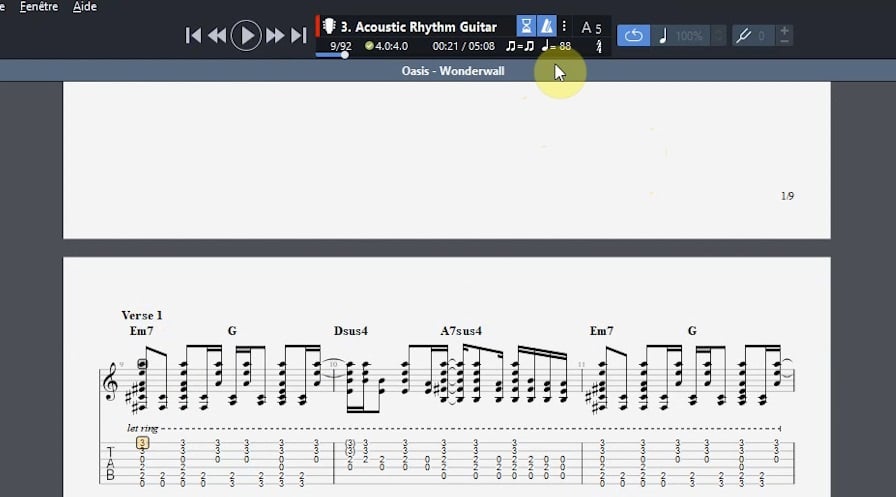
Task: Click the 1/9 page number
Action: pos(787,196)
